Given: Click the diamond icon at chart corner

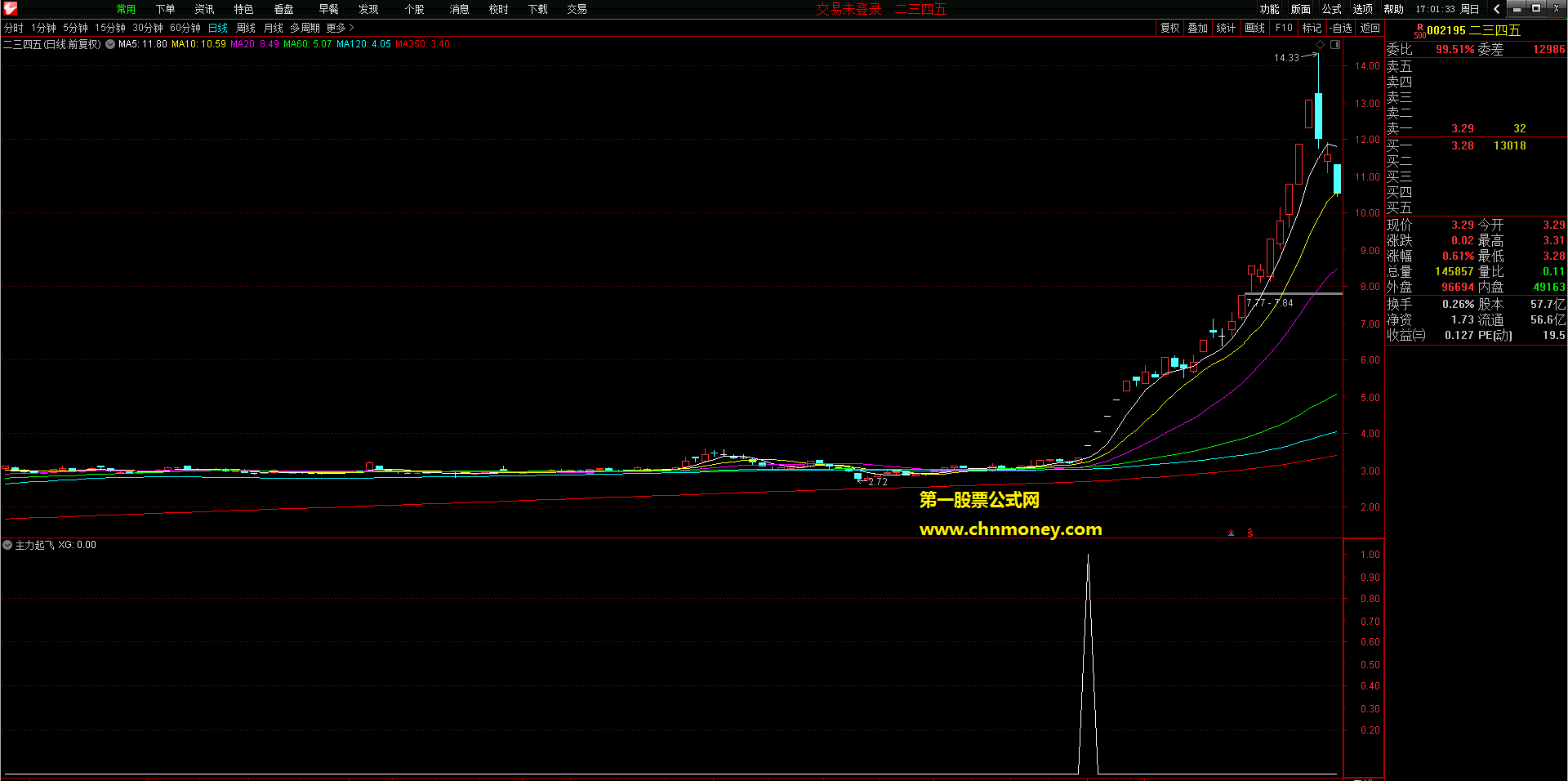Looking at the screenshot, I should pos(1320,44).
